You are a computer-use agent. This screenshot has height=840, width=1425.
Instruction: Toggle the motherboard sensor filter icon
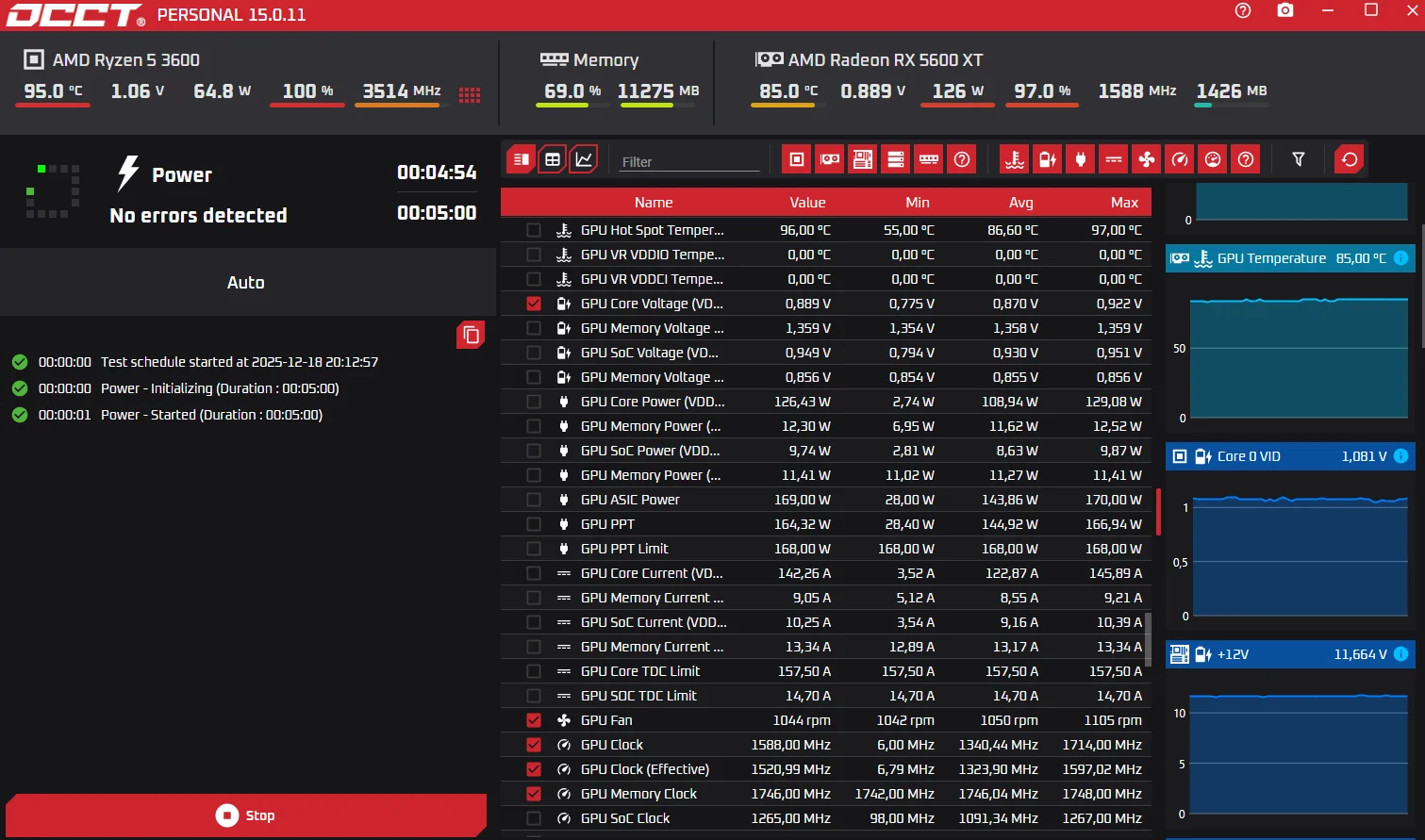coord(863,159)
